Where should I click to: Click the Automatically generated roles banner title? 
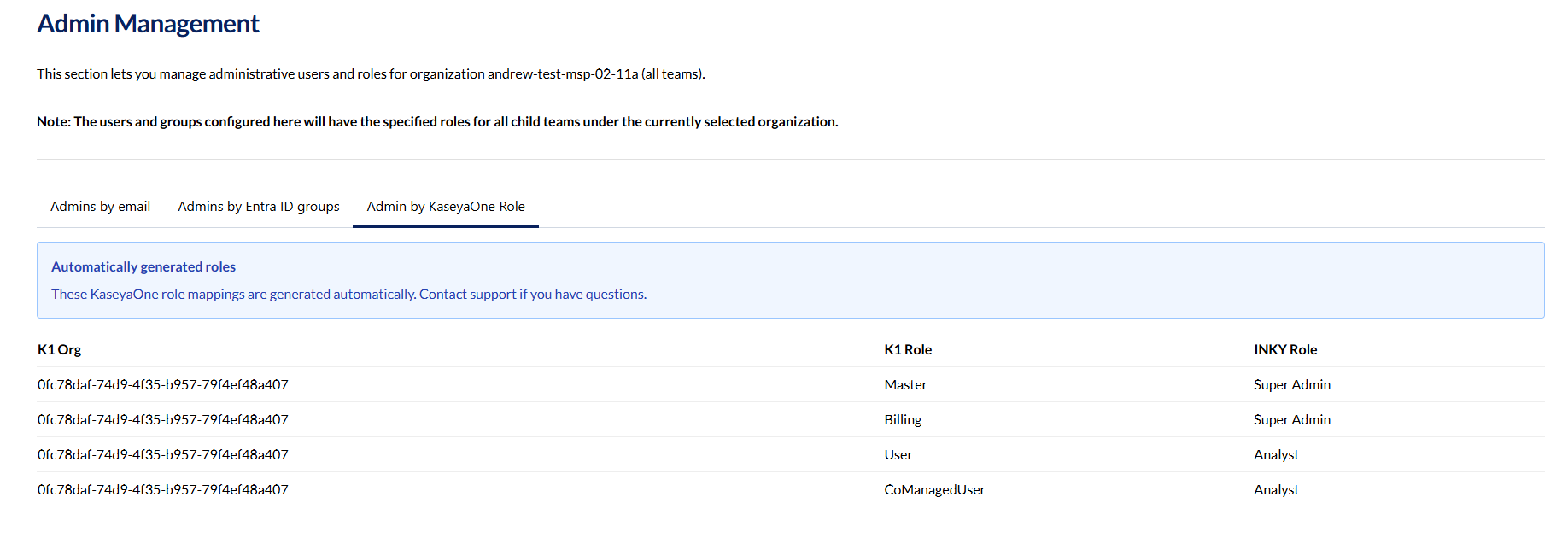(x=143, y=267)
